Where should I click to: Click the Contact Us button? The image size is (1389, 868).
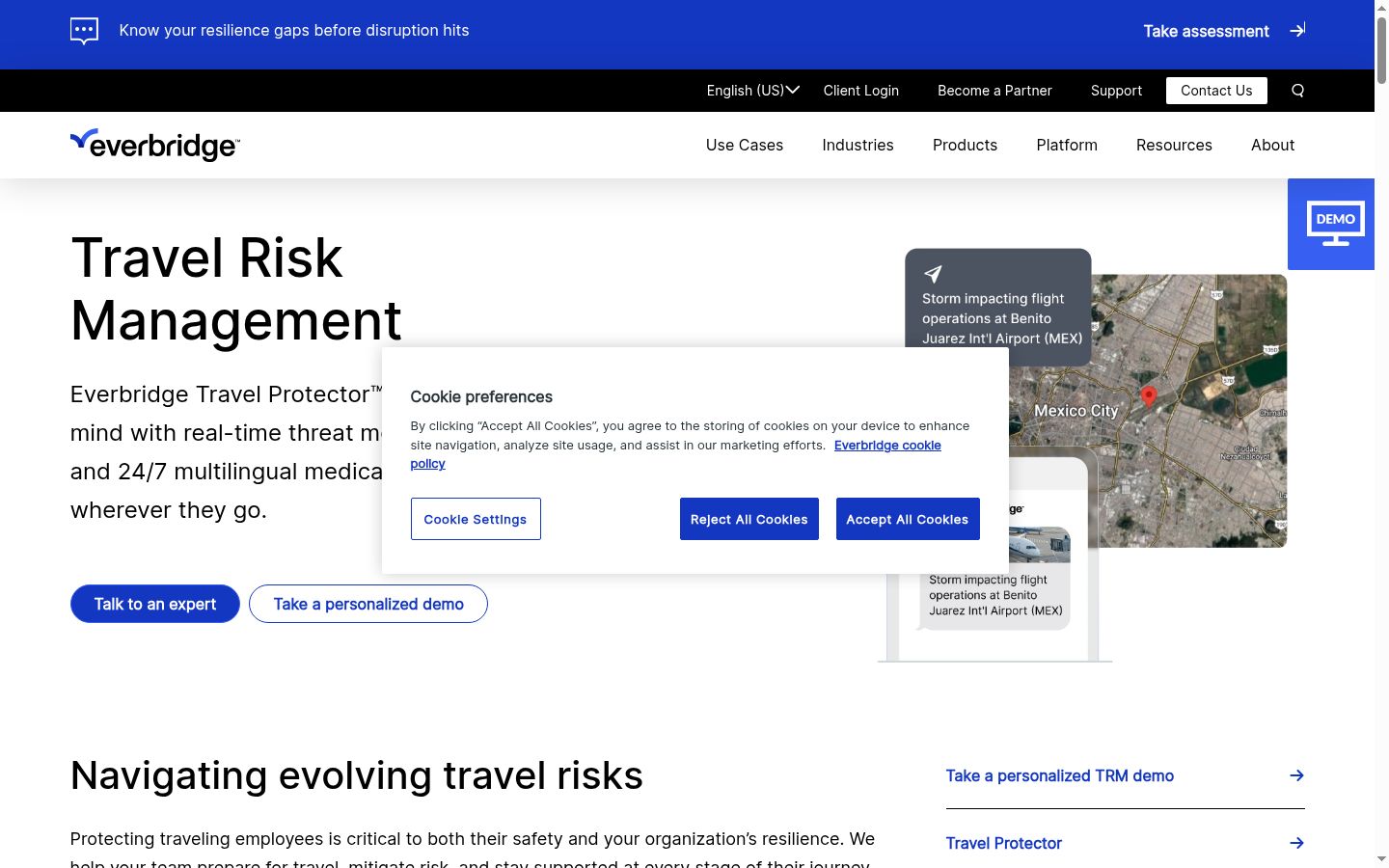[1216, 91]
